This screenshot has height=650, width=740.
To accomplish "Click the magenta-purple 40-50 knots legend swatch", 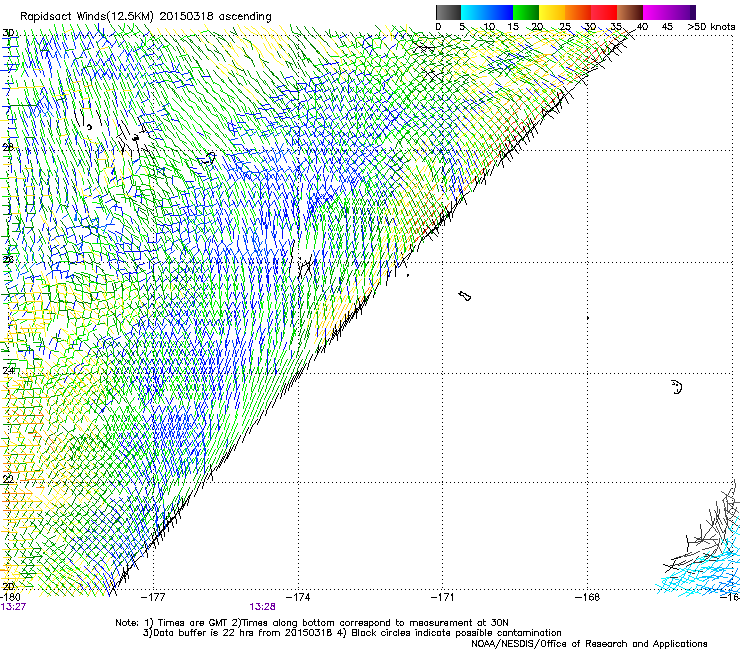I will pyautogui.click(x=669, y=12).
